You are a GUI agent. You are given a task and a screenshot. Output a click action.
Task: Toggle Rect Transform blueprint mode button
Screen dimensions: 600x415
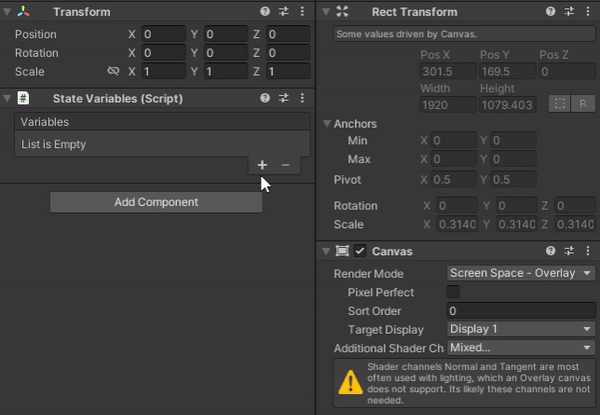pyautogui.click(x=559, y=104)
